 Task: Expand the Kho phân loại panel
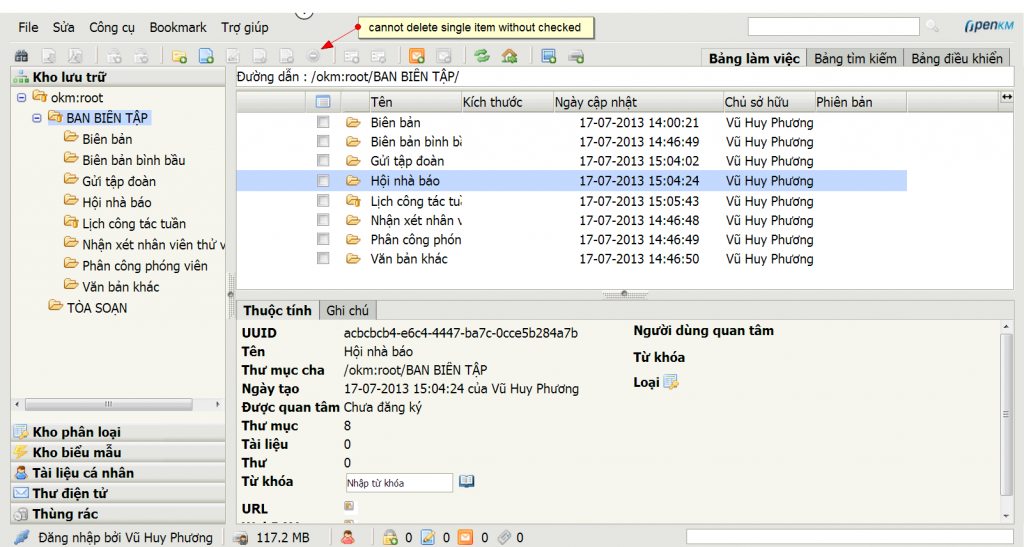coord(77,432)
